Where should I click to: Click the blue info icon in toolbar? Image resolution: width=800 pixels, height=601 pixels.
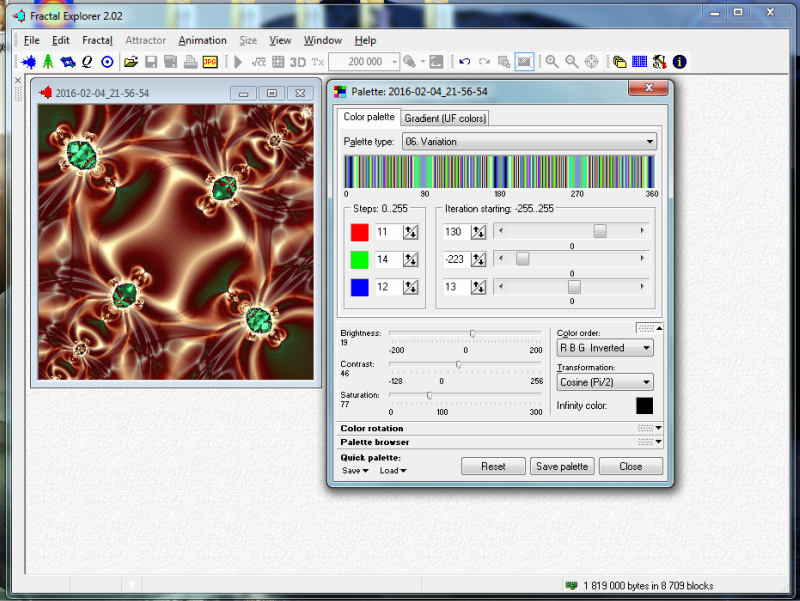click(680, 62)
